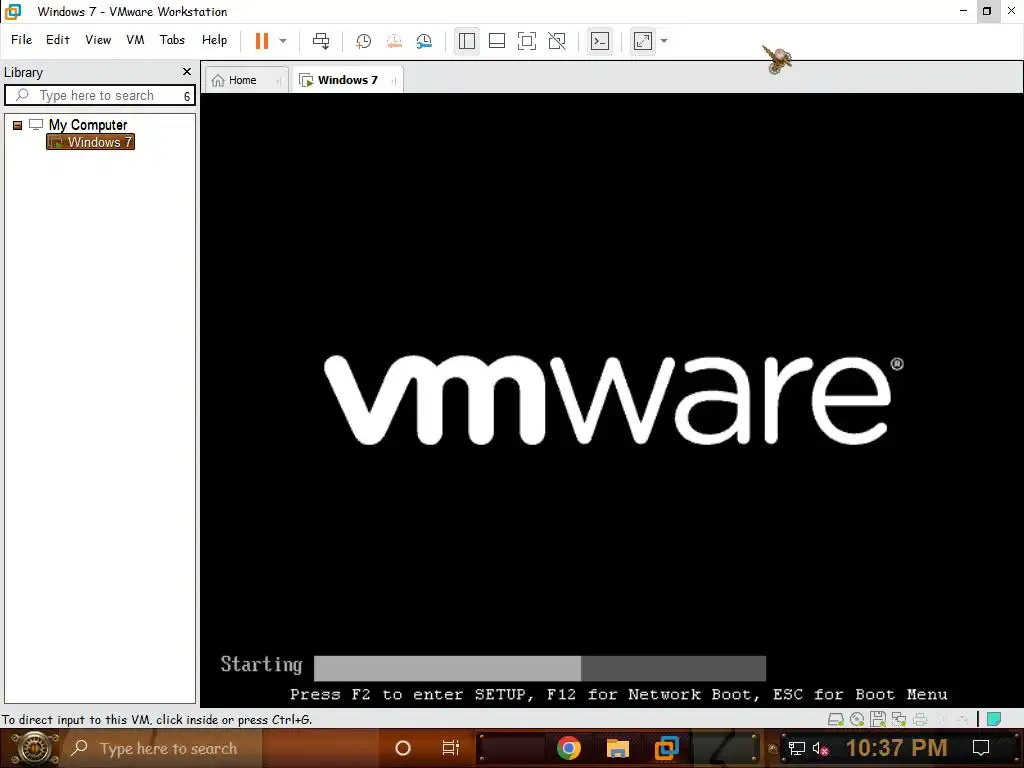Close the Home tab
The image size is (1024, 768).
278,81
